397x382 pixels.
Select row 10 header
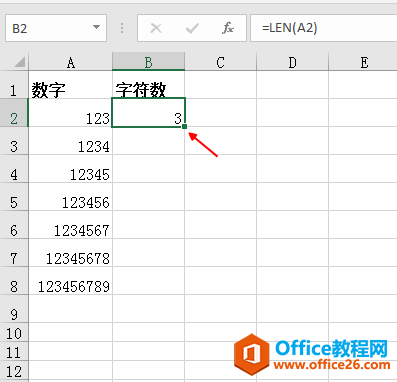14,332
